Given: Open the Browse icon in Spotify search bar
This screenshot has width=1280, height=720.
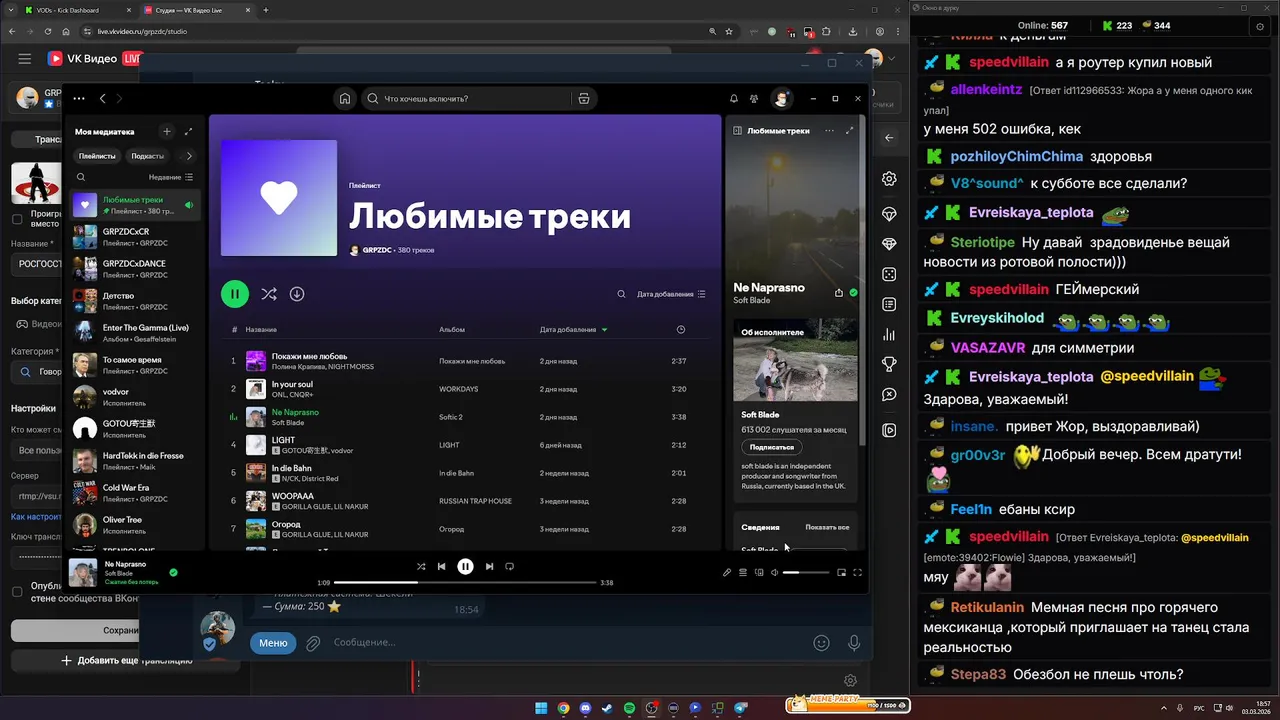Looking at the screenshot, I should click(x=584, y=99).
